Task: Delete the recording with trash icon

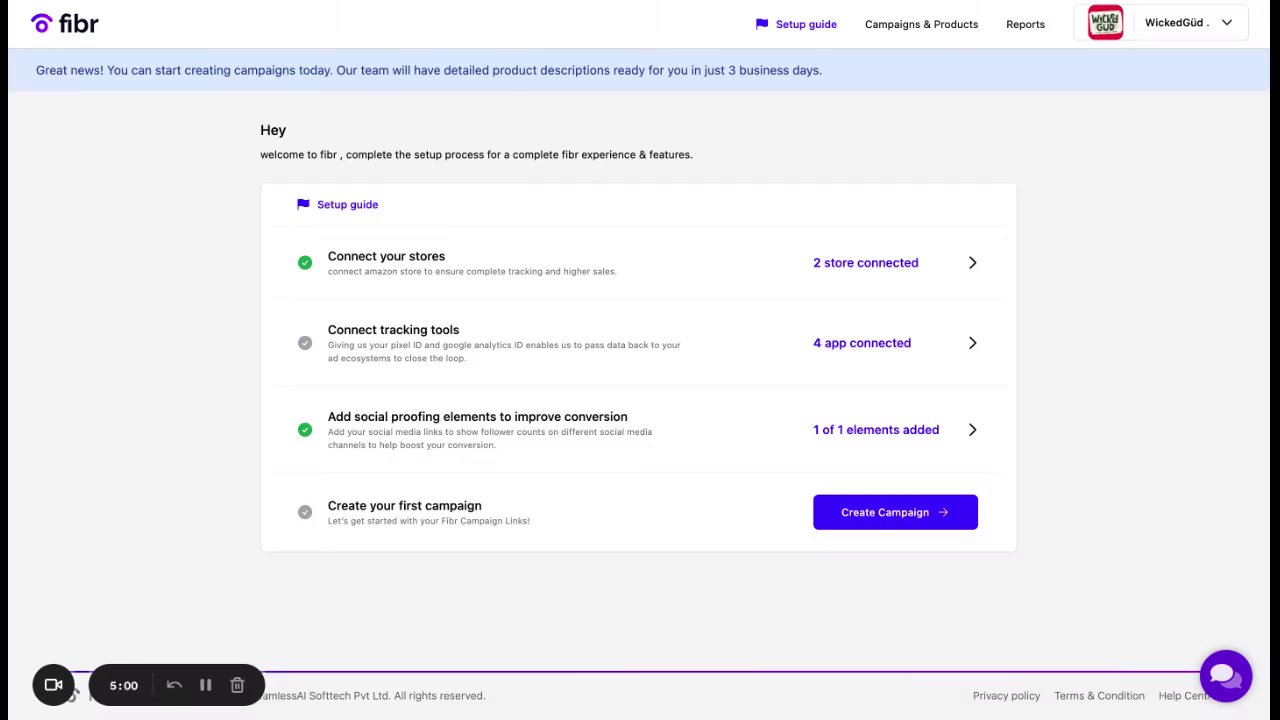Action: coord(237,685)
